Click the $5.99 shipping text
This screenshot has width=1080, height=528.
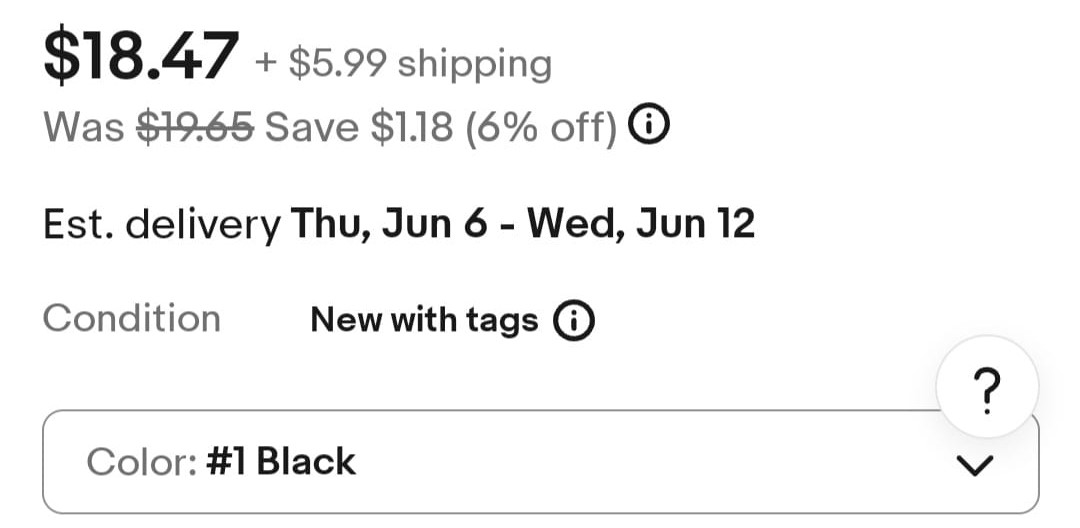[403, 63]
